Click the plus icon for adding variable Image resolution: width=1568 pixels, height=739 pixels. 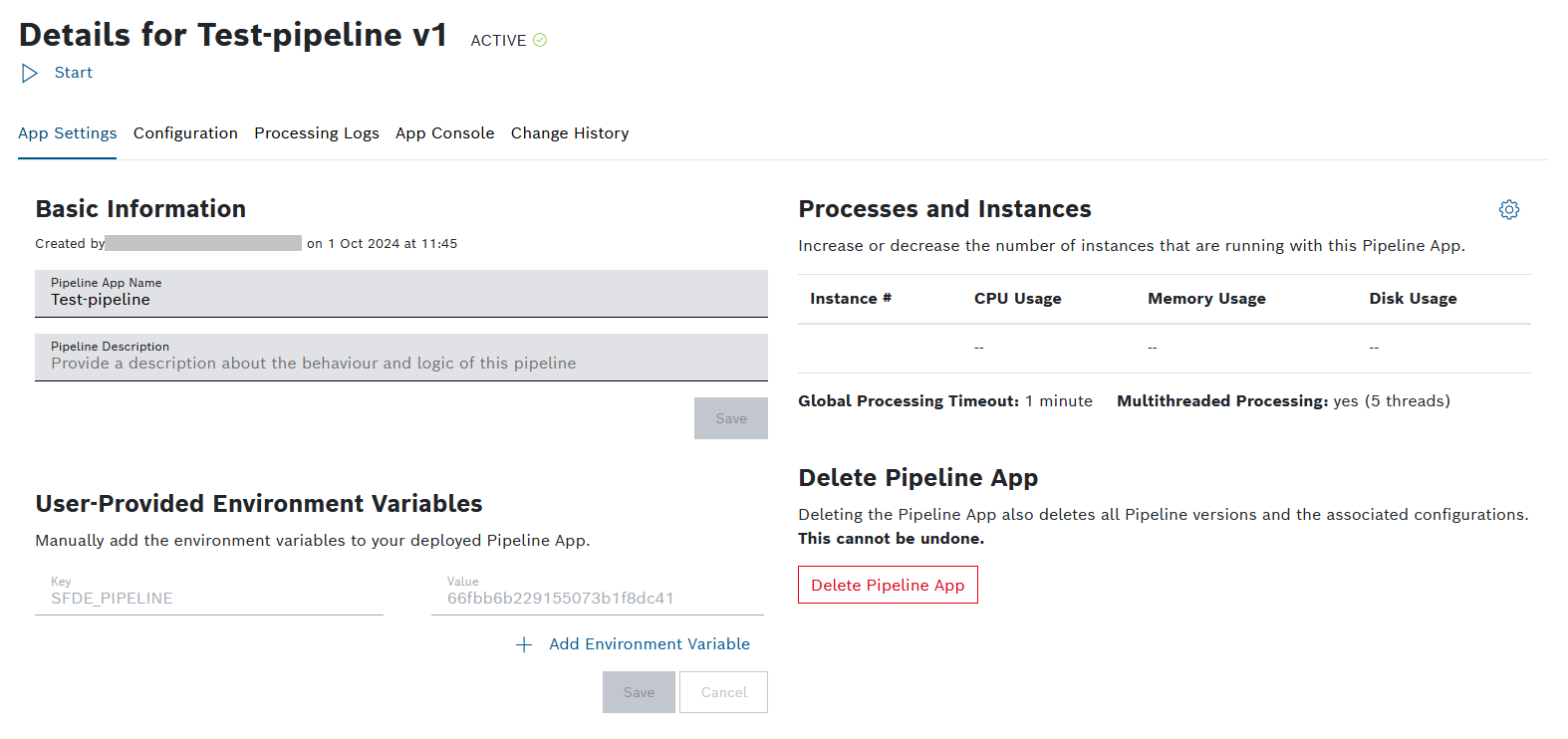(524, 645)
